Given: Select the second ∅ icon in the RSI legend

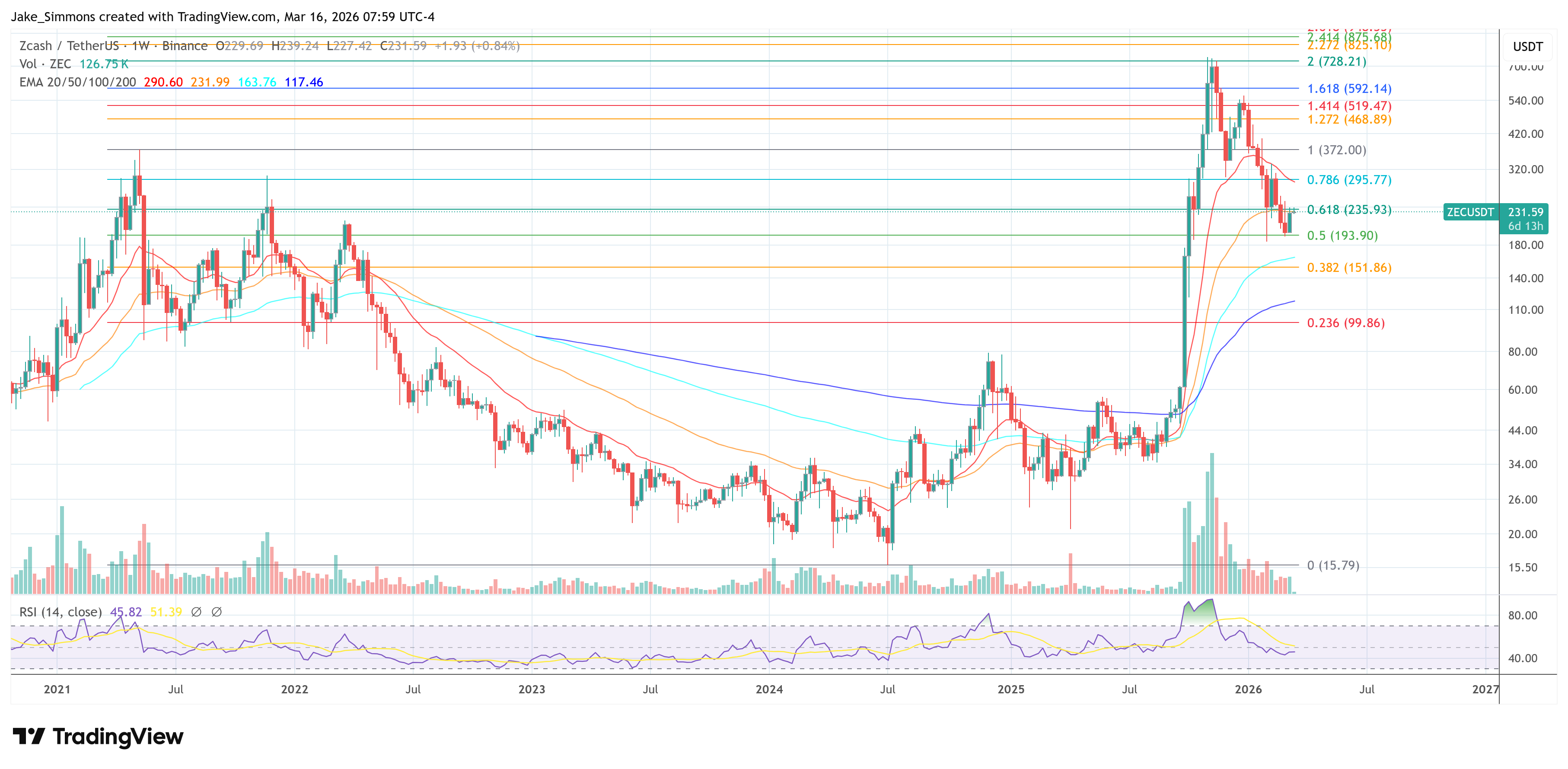Looking at the screenshot, I should coord(217,613).
